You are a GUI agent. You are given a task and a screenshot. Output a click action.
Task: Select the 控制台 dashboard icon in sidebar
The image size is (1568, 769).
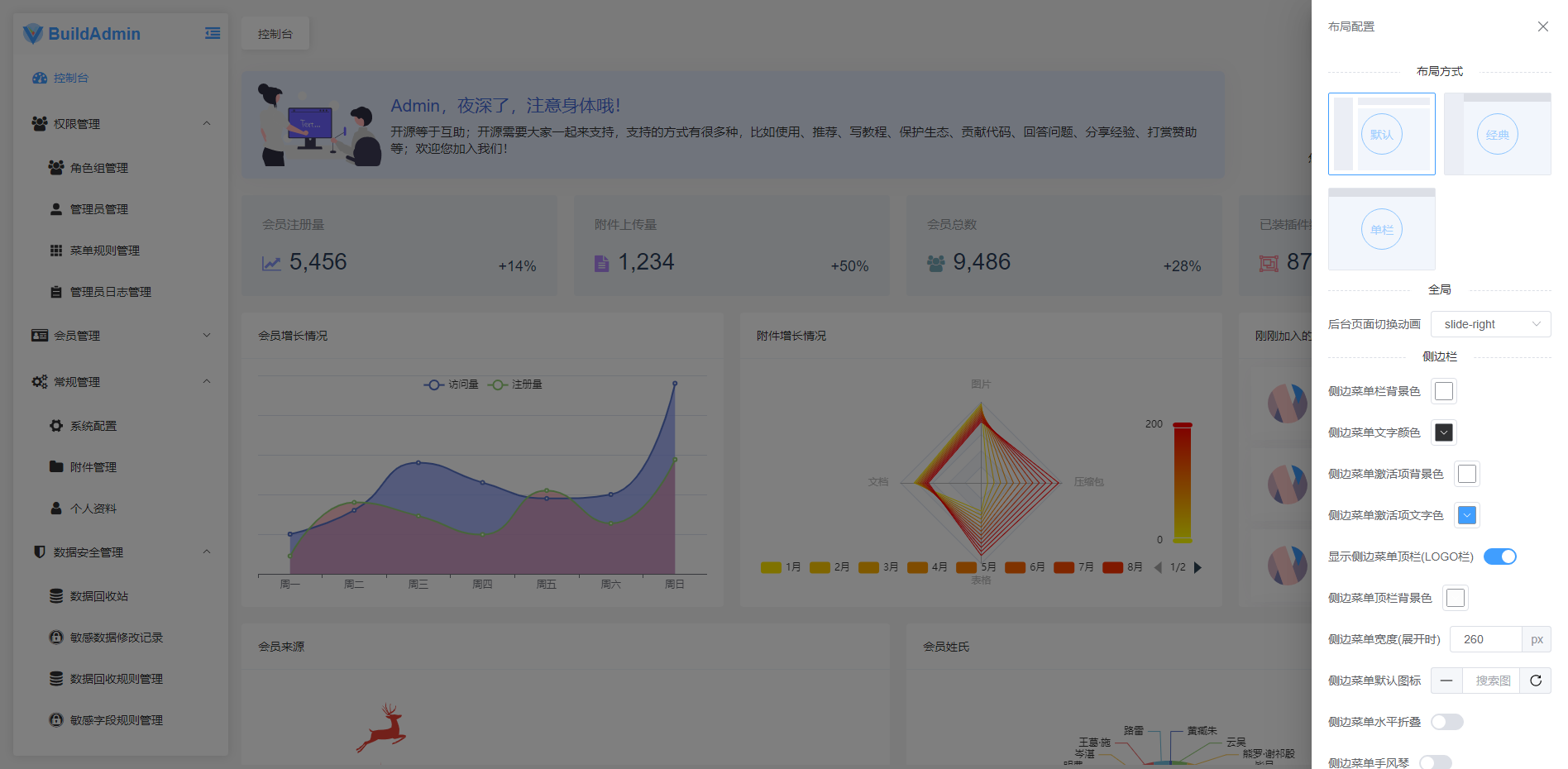pos(40,77)
